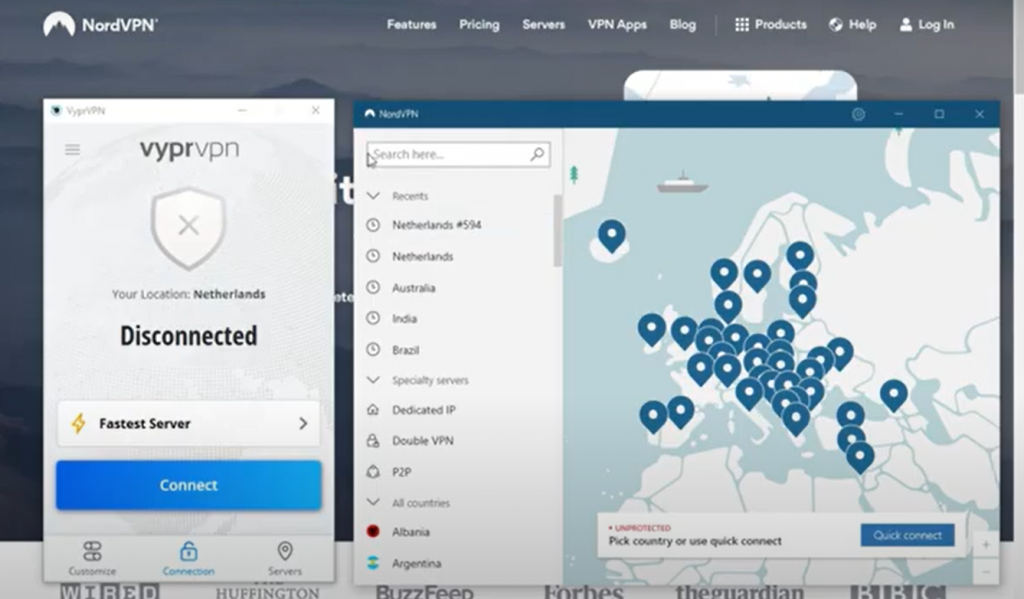This screenshot has height=599, width=1024.
Task: Click the Quick connect button
Action: point(907,535)
